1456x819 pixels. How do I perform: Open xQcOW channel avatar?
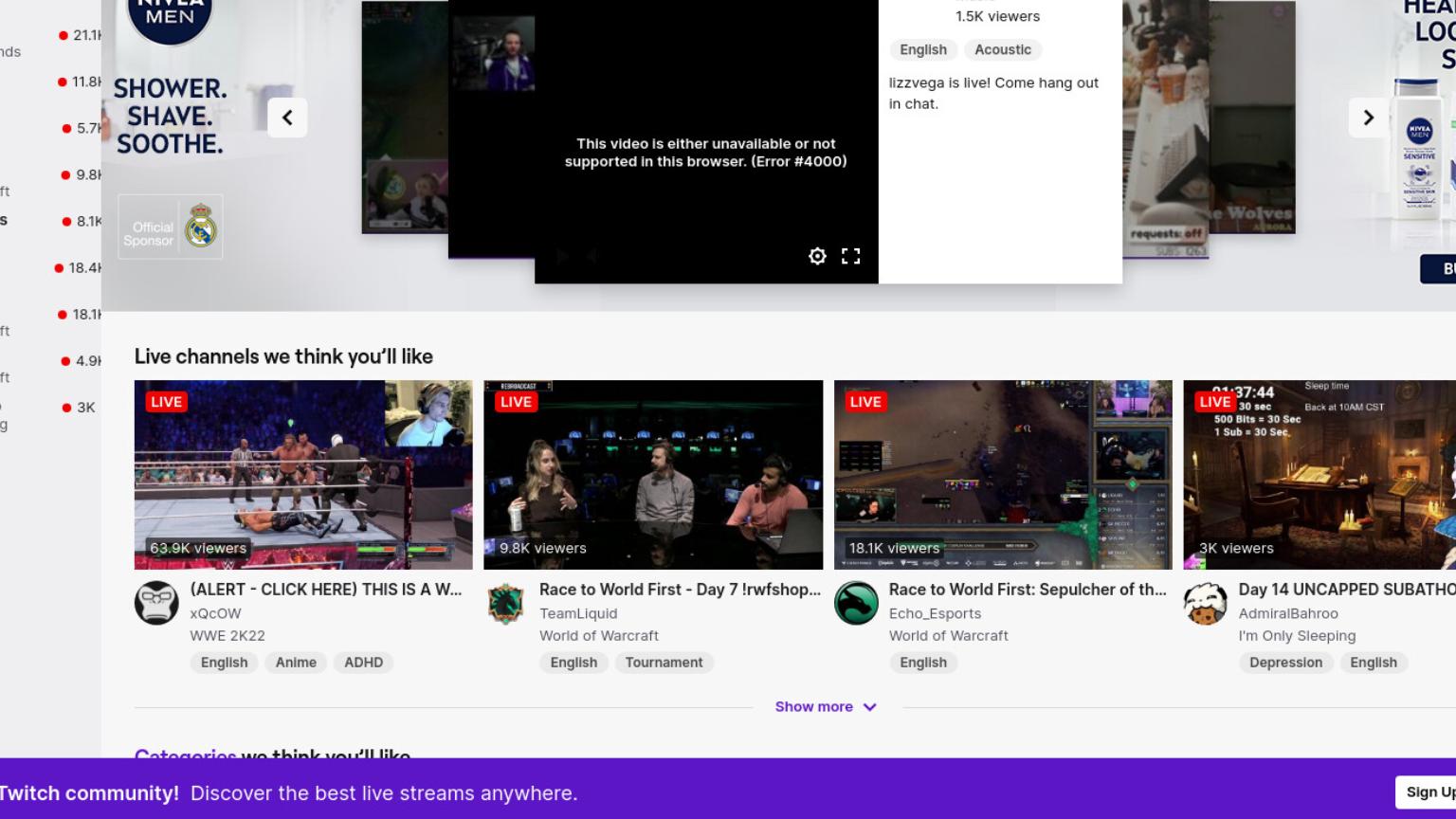coord(156,603)
